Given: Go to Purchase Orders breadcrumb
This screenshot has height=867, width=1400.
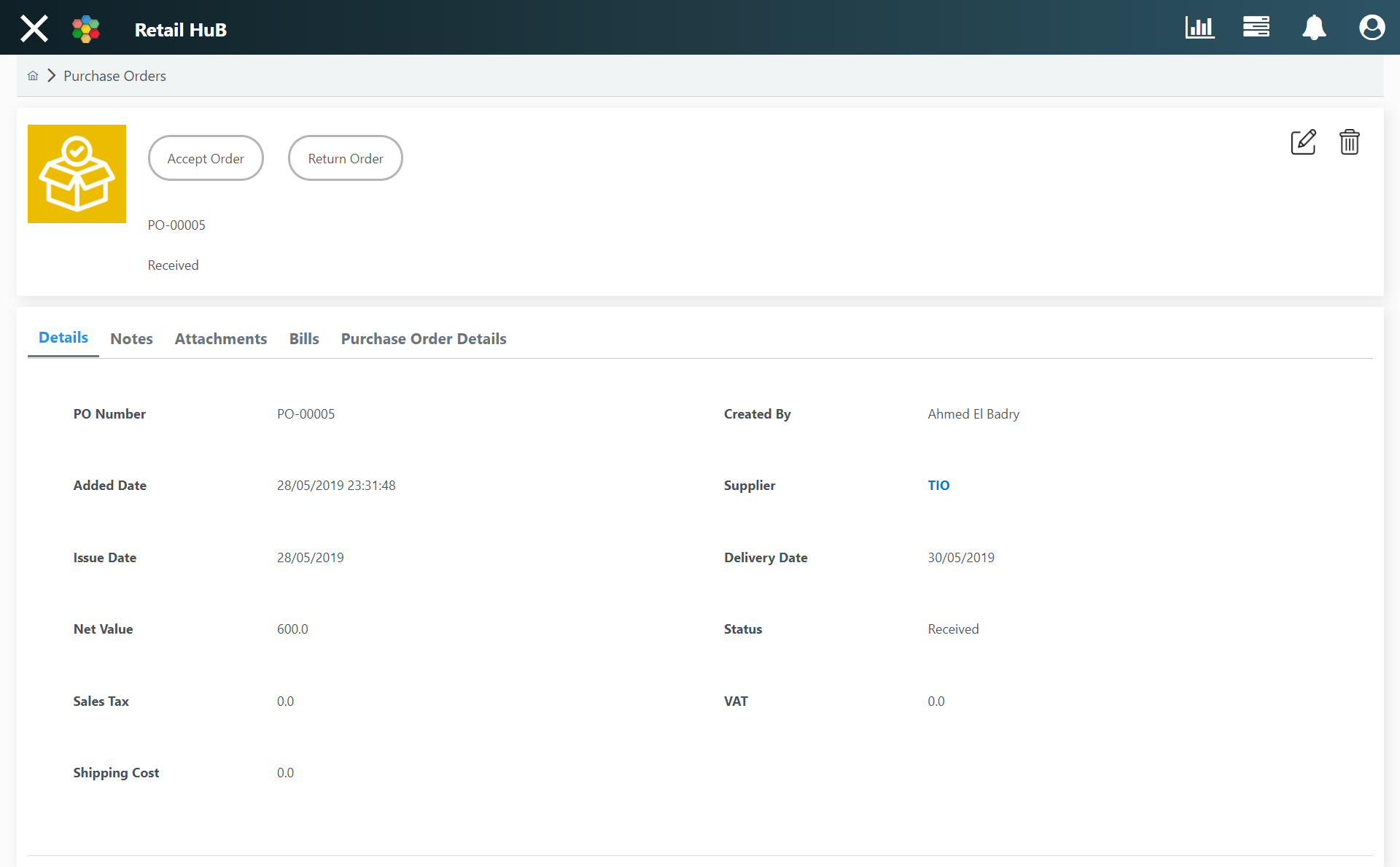Looking at the screenshot, I should click(x=114, y=76).
